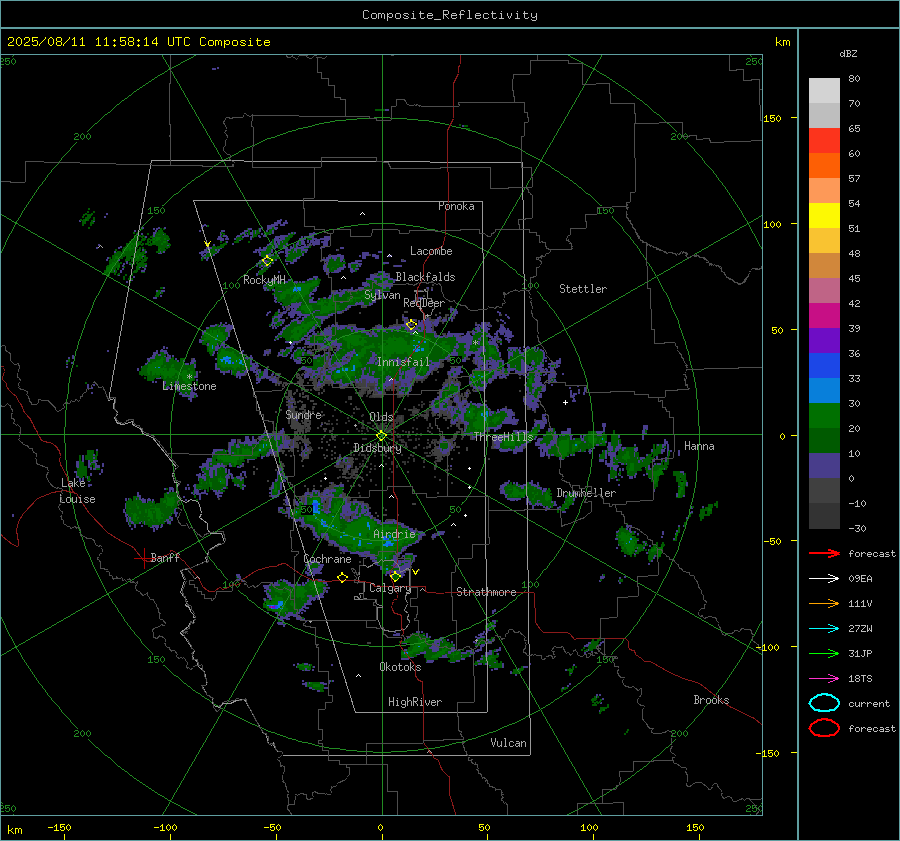The height and width of the screenshot is (841, 900).
Task: Click the km unit label at top right
Action: [x=782, y=42]
